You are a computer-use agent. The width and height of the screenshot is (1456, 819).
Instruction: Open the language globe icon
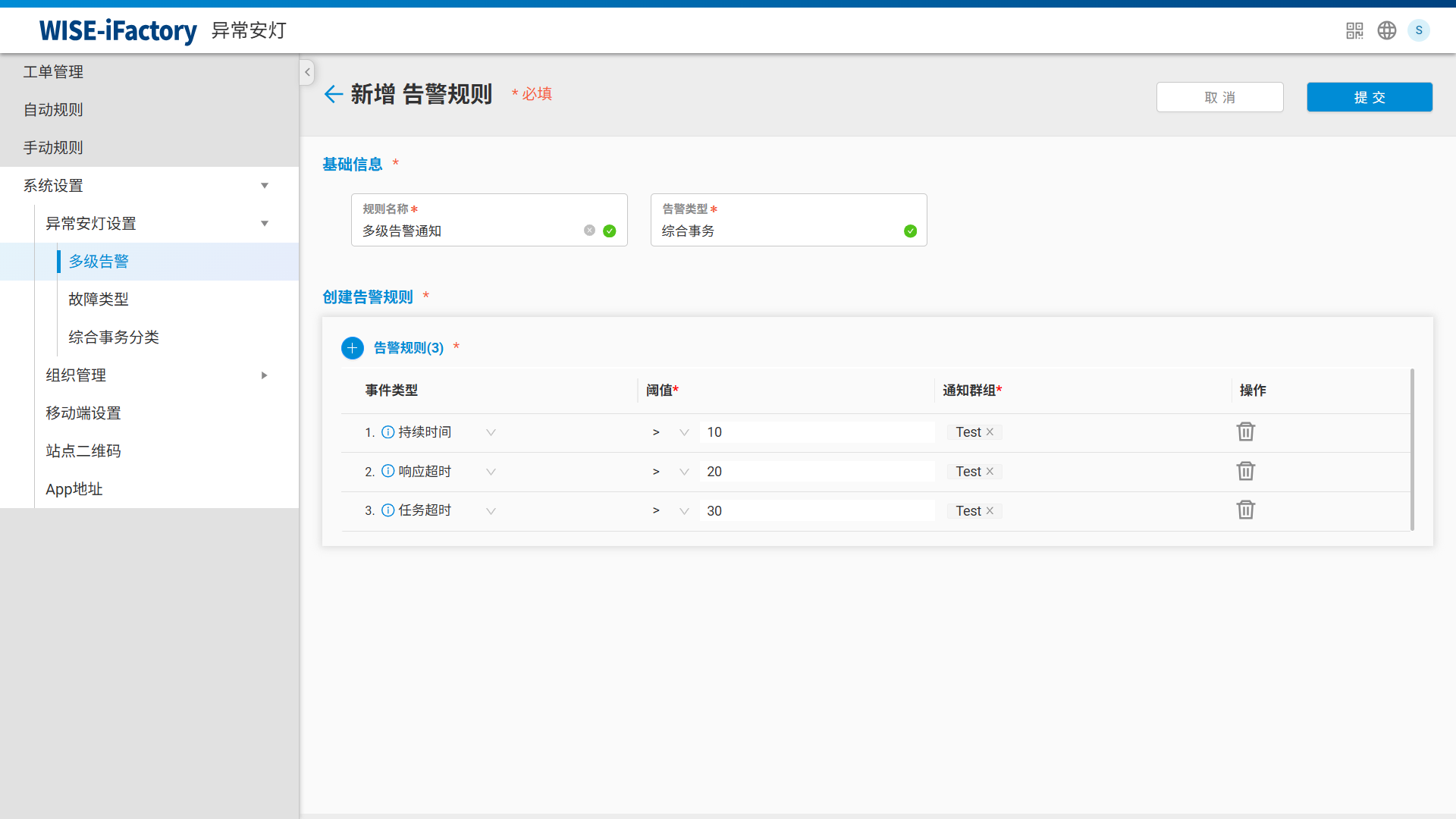click(1387, 30)
